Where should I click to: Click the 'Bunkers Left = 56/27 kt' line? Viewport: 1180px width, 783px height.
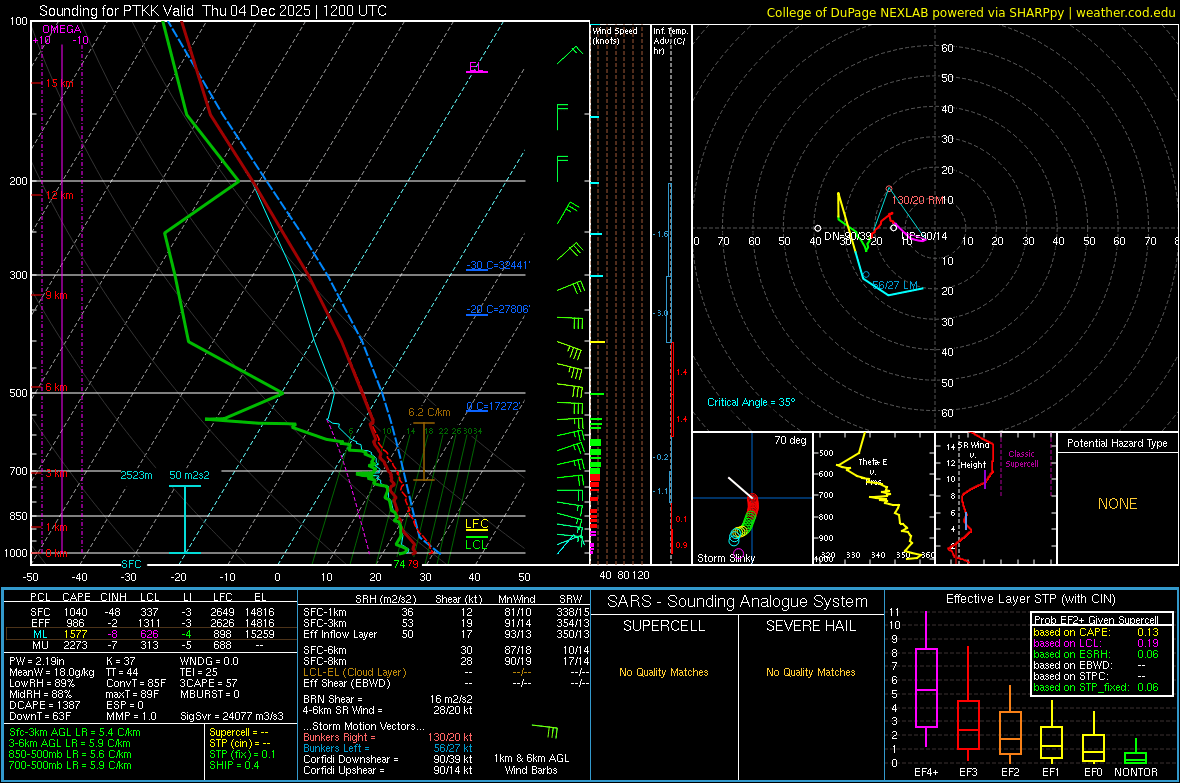(x=388, y=748)
